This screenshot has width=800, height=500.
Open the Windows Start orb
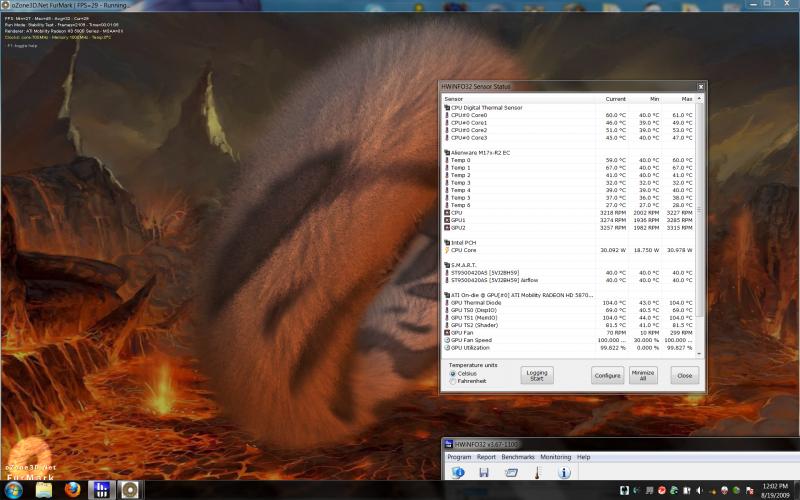click(x=13, y=490)
